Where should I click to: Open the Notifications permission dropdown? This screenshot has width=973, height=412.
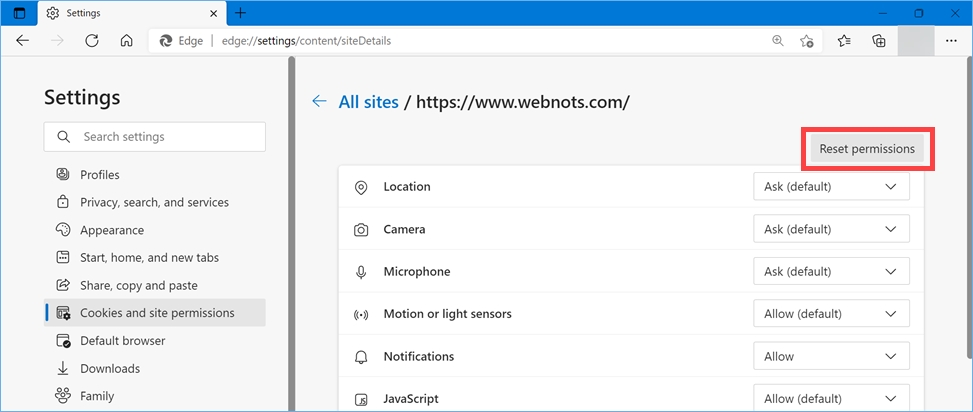click(x=831, y=356)
